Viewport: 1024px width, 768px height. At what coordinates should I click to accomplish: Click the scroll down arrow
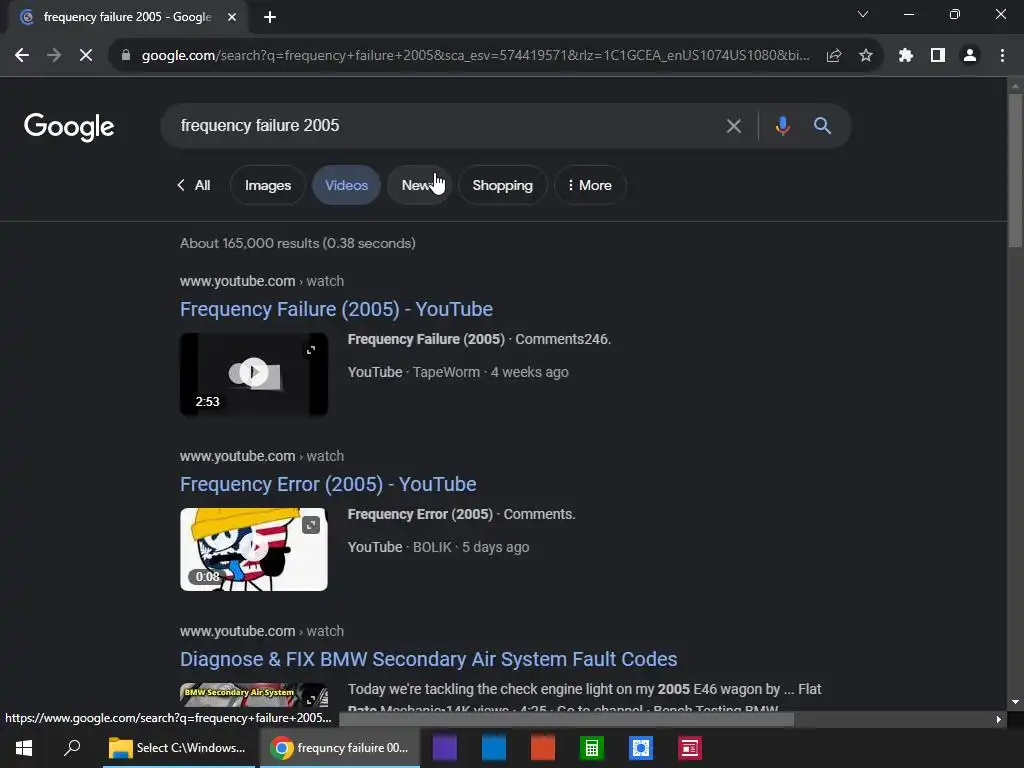1014,701
